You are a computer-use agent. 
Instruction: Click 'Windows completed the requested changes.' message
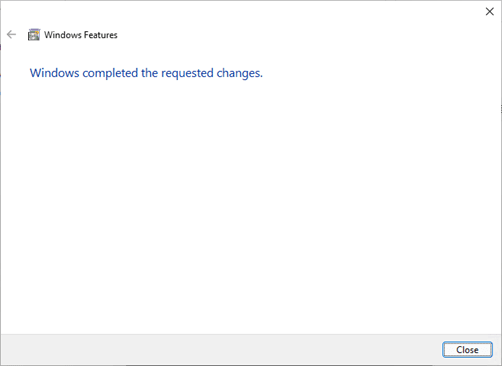pos(146,73)
